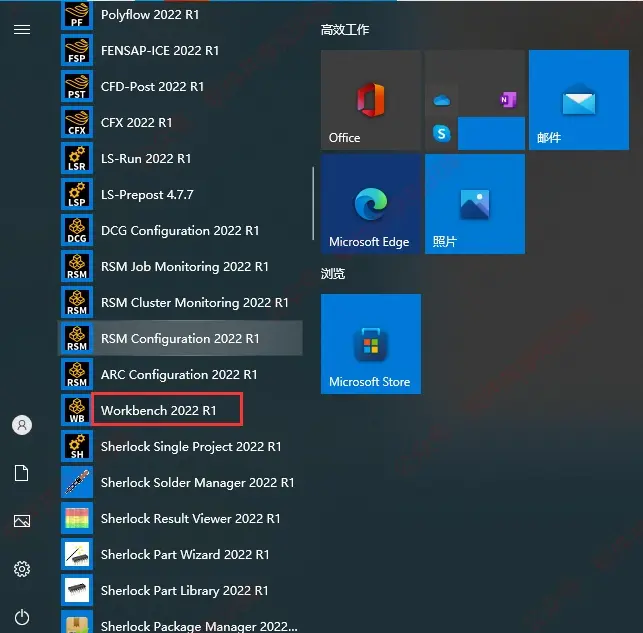Select LS-Prepost 4.7.7 entry
Image resolution: width=643 pixels, height=633 pixels.
tap(147, 194)
